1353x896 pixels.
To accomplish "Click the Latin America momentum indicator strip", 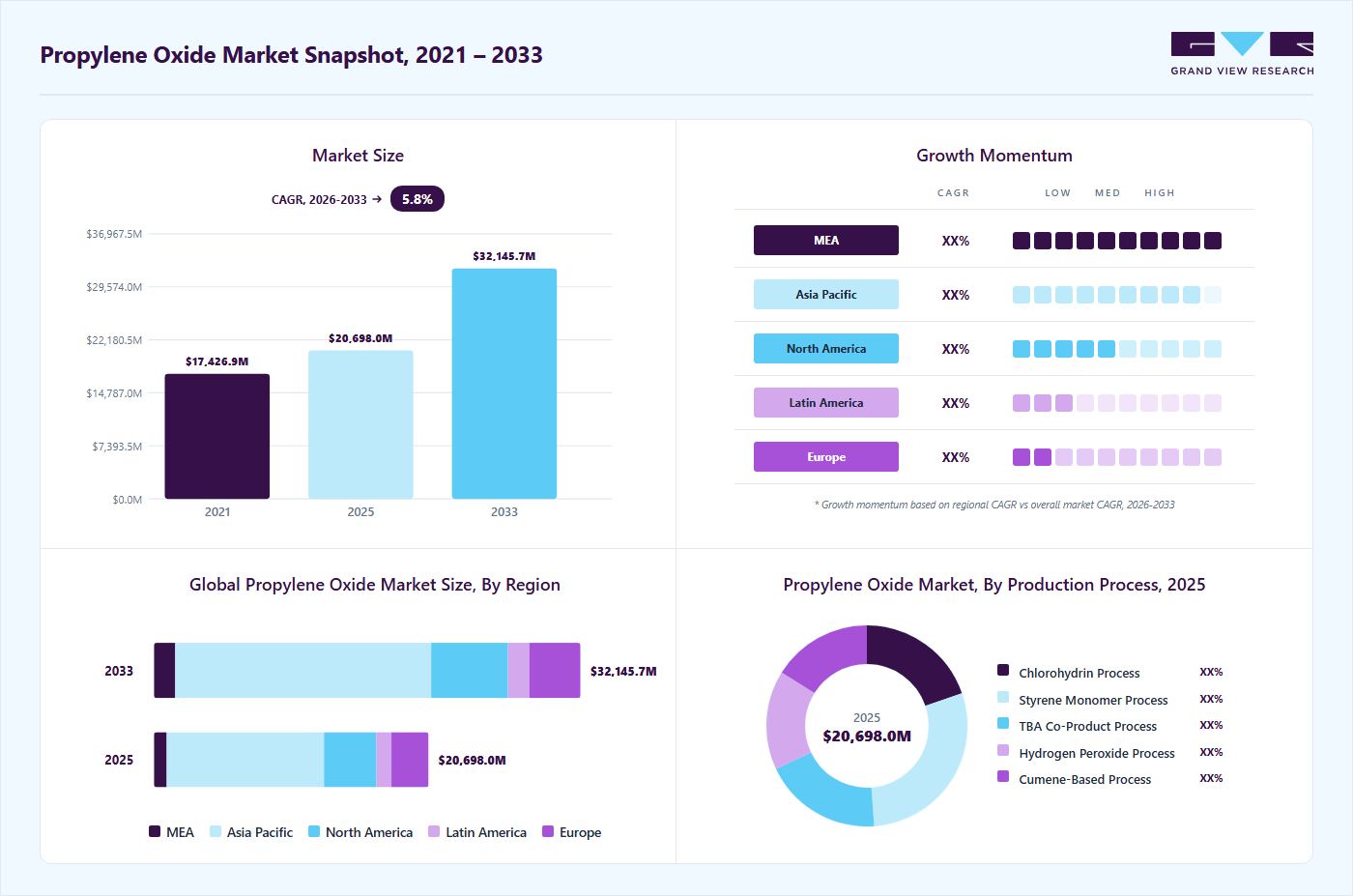I will tap(1117, 403).
